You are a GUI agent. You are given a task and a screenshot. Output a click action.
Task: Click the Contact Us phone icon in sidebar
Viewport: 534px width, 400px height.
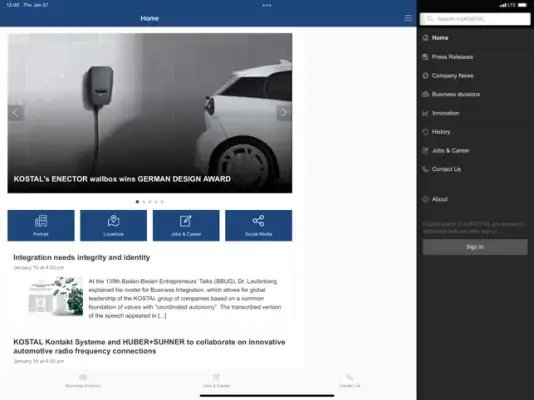point(425,169)
